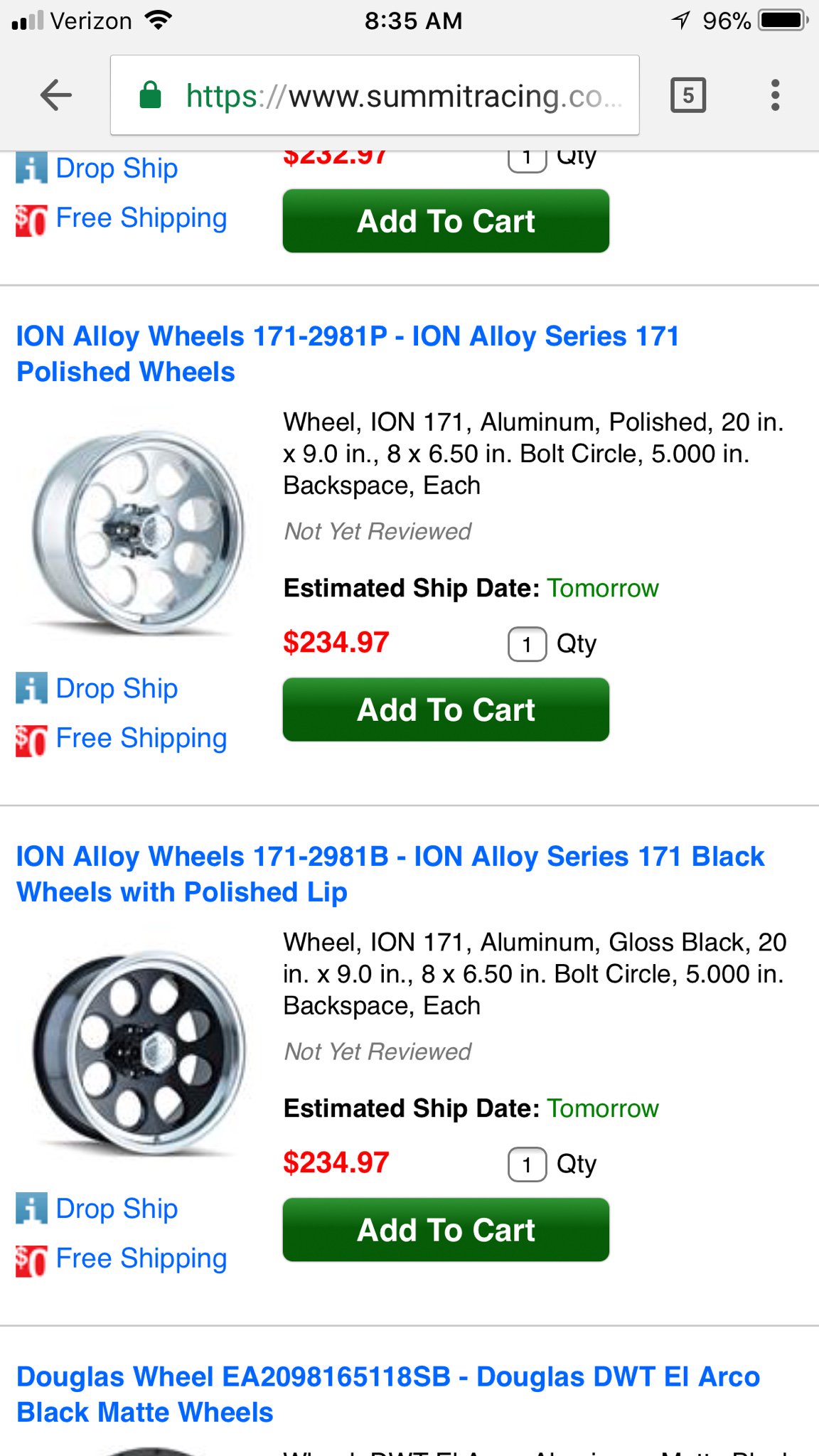Screen dimensions: 819x1456
Task: Tap Drop Ship info icon for polished wheel
Action: click(31, 688)
